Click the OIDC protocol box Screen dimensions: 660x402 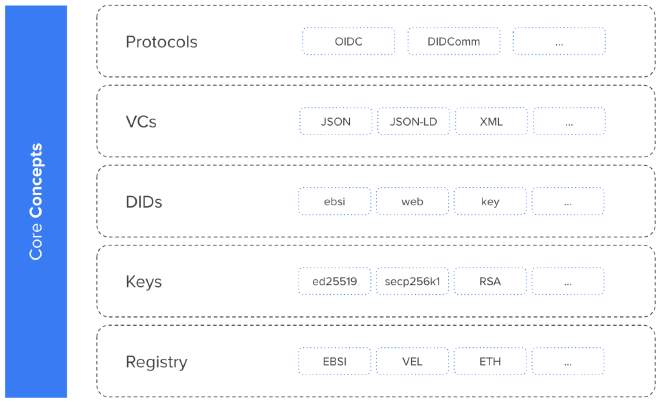click(x=350, y=42)
